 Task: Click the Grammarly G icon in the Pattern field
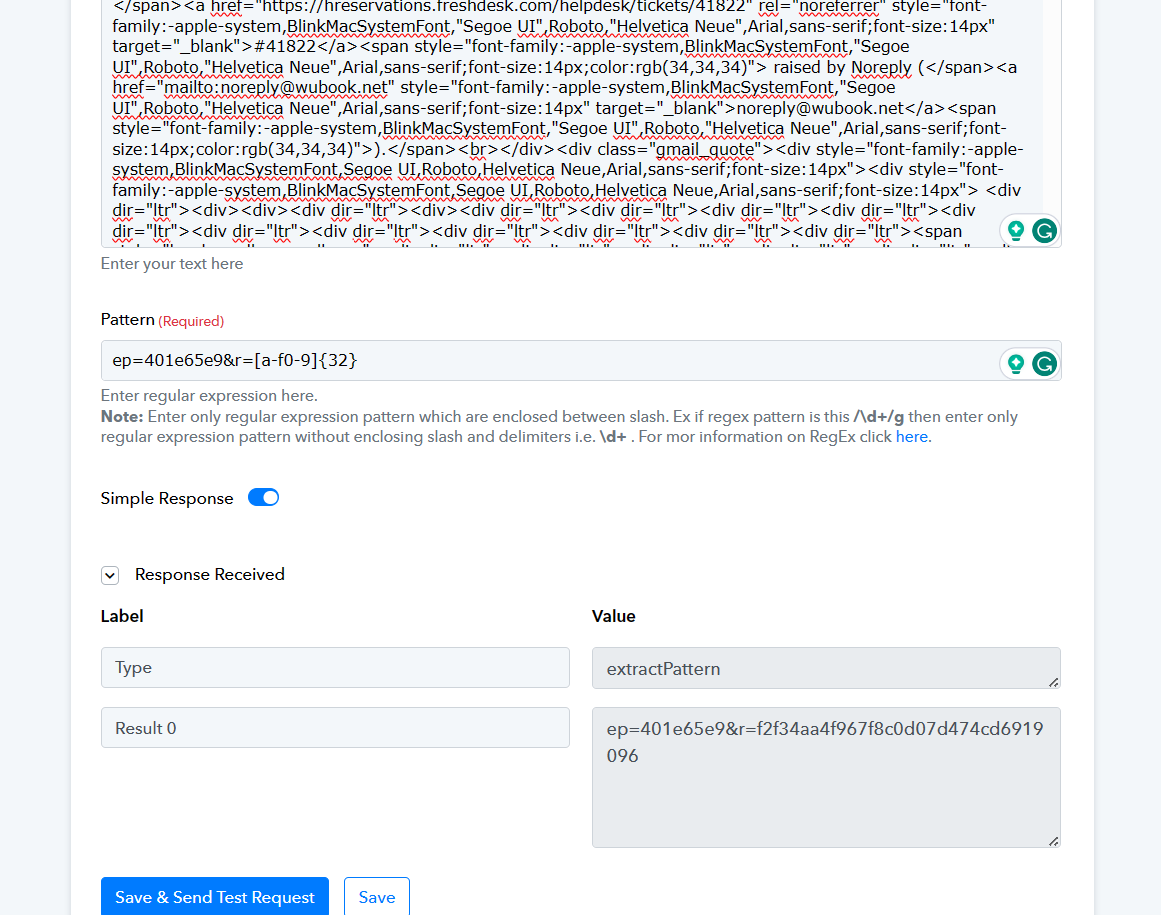(1044, 364)
